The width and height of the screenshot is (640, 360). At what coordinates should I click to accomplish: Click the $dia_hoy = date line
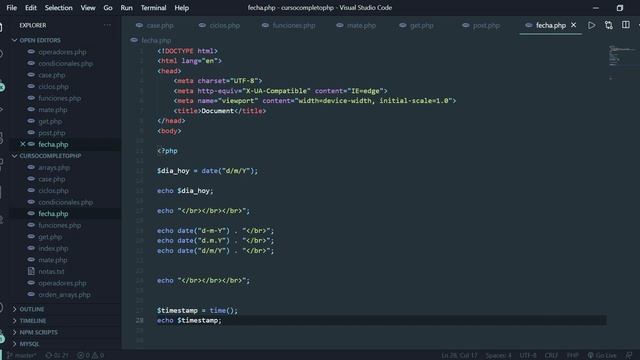click(207, 171)
